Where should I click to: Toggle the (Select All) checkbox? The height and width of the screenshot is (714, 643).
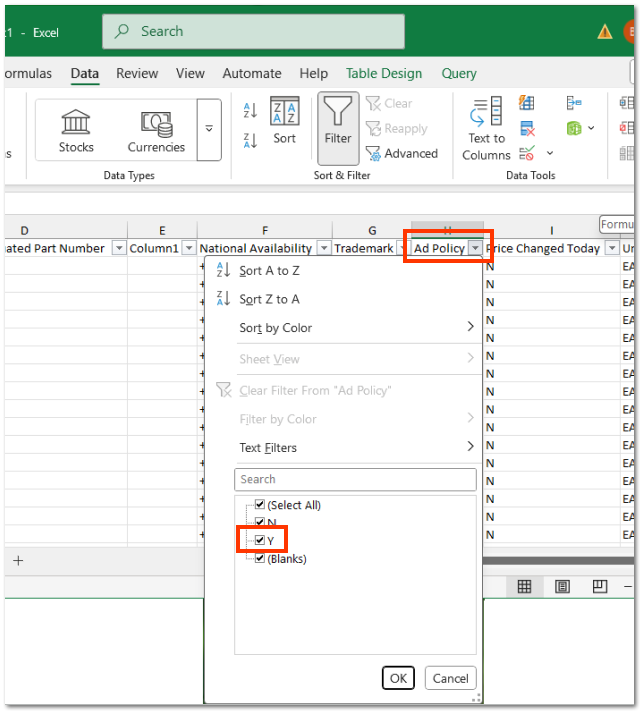click(260, 505)
